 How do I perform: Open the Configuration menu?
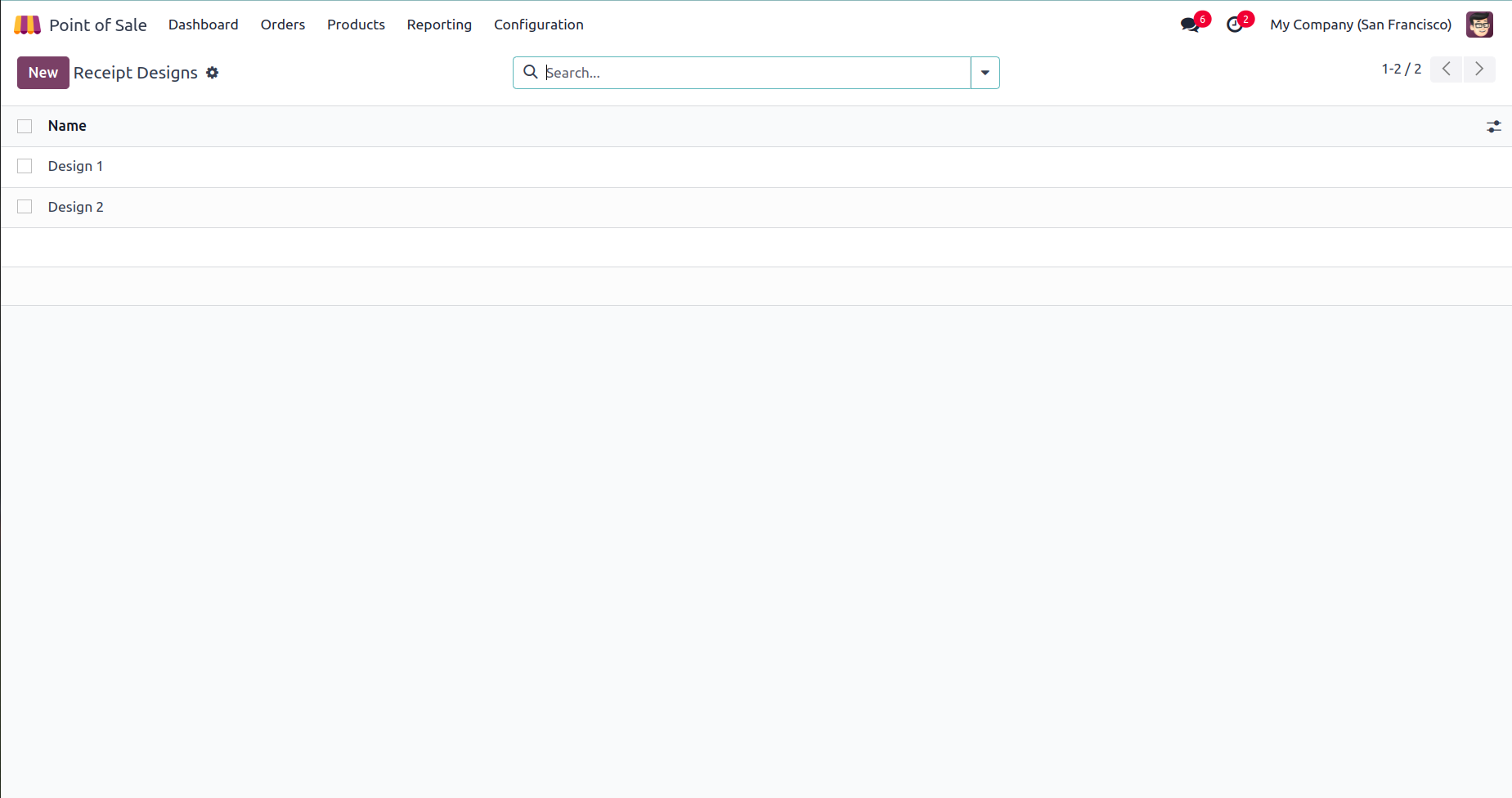[x=539, y=25]
